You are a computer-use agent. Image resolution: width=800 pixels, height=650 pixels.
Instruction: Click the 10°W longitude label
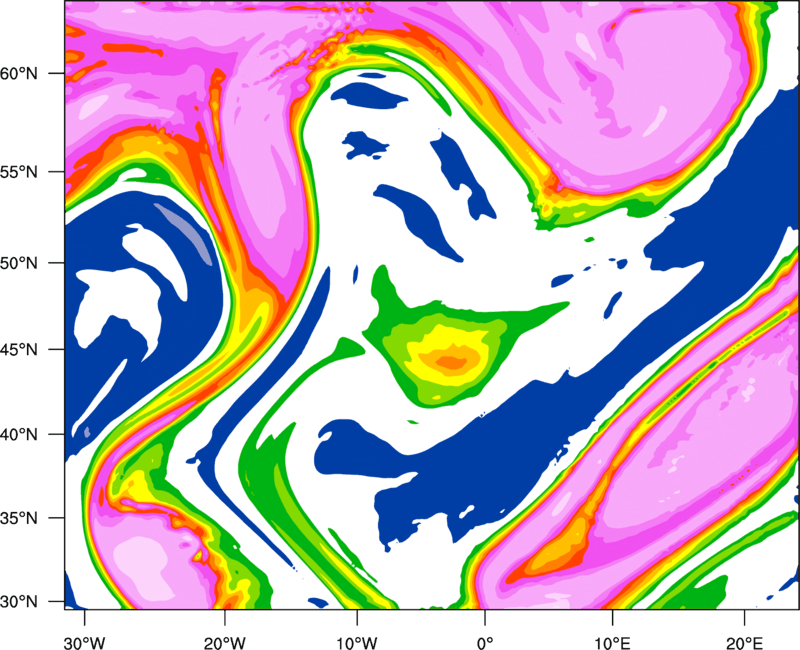357,643
